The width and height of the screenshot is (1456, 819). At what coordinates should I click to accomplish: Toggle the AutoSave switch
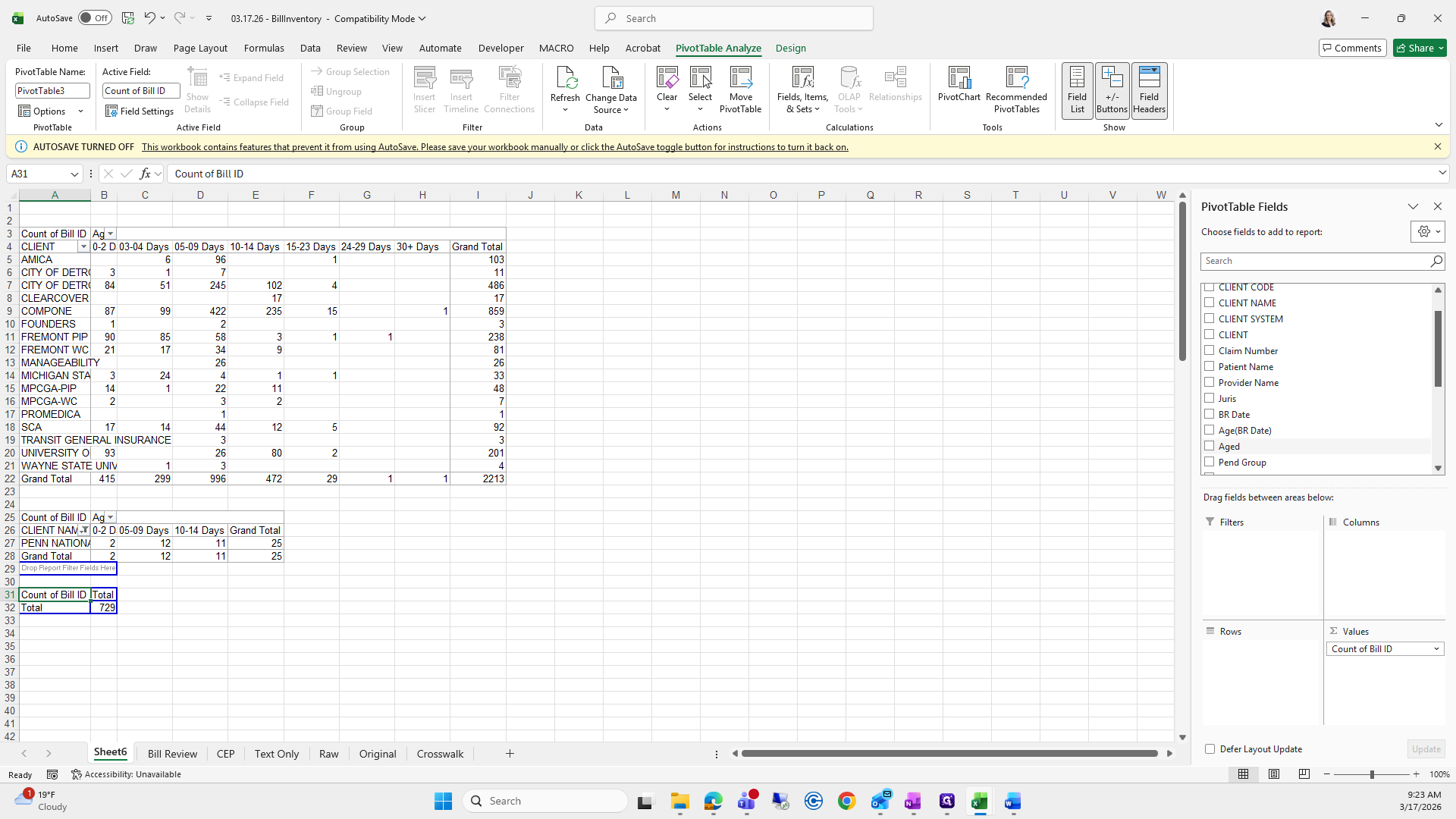click(95, 18)
